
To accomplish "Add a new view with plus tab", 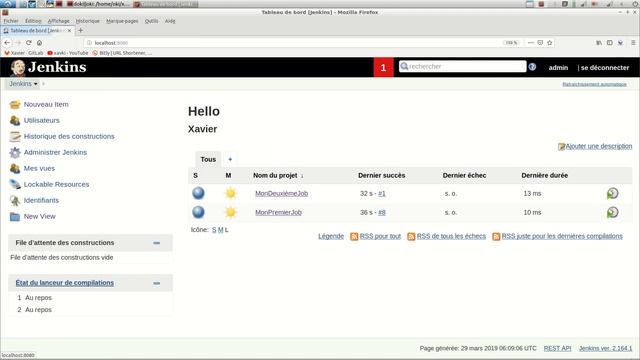I will coord(230,159).
